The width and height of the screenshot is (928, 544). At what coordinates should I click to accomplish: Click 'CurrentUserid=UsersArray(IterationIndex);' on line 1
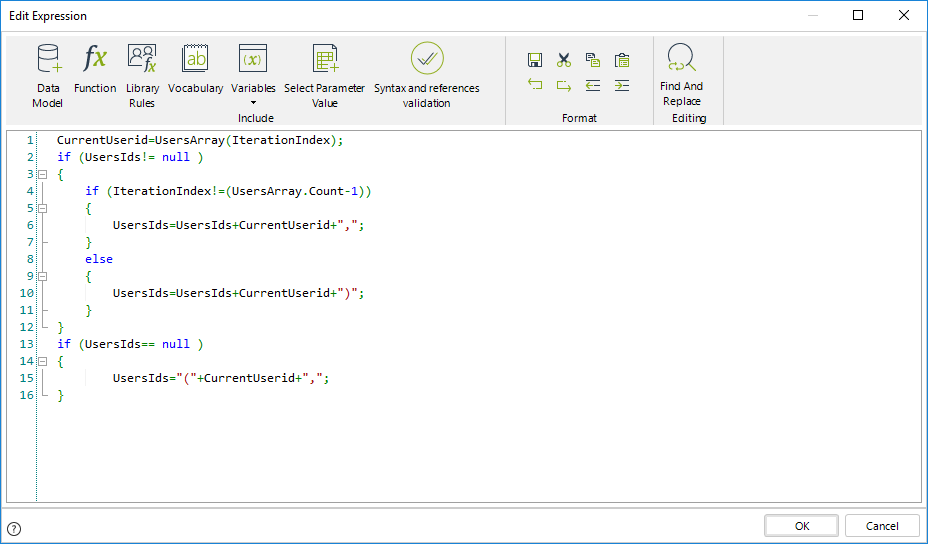(x=200, y=140)
